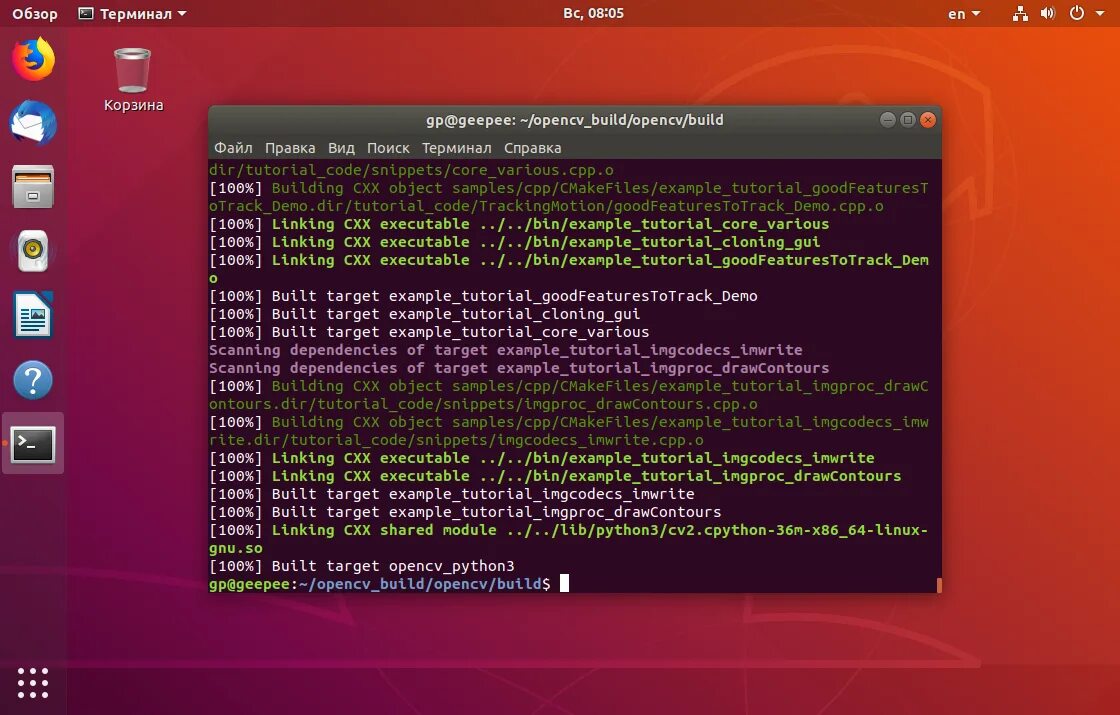Click 'Scanning dependencies of target example_tutorial_imgproc_drawContours'
The image size is (1120, 715).
519,368
